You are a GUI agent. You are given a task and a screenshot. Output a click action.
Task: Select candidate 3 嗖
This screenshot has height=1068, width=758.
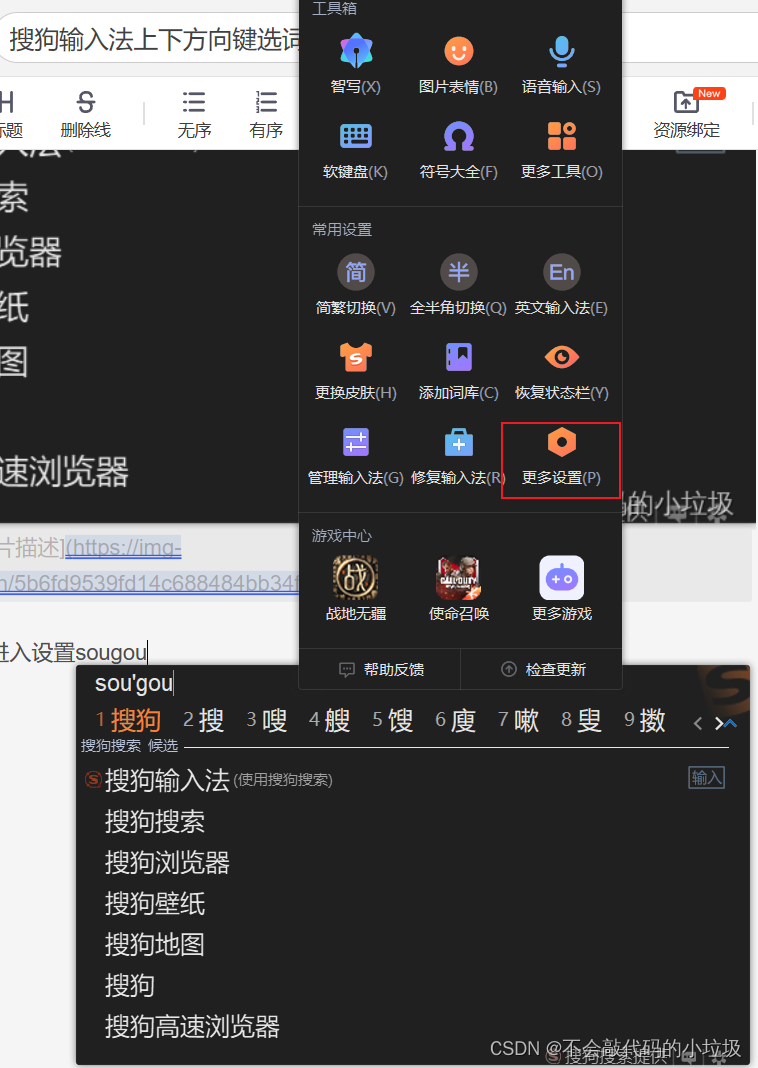tap(266, 720)
